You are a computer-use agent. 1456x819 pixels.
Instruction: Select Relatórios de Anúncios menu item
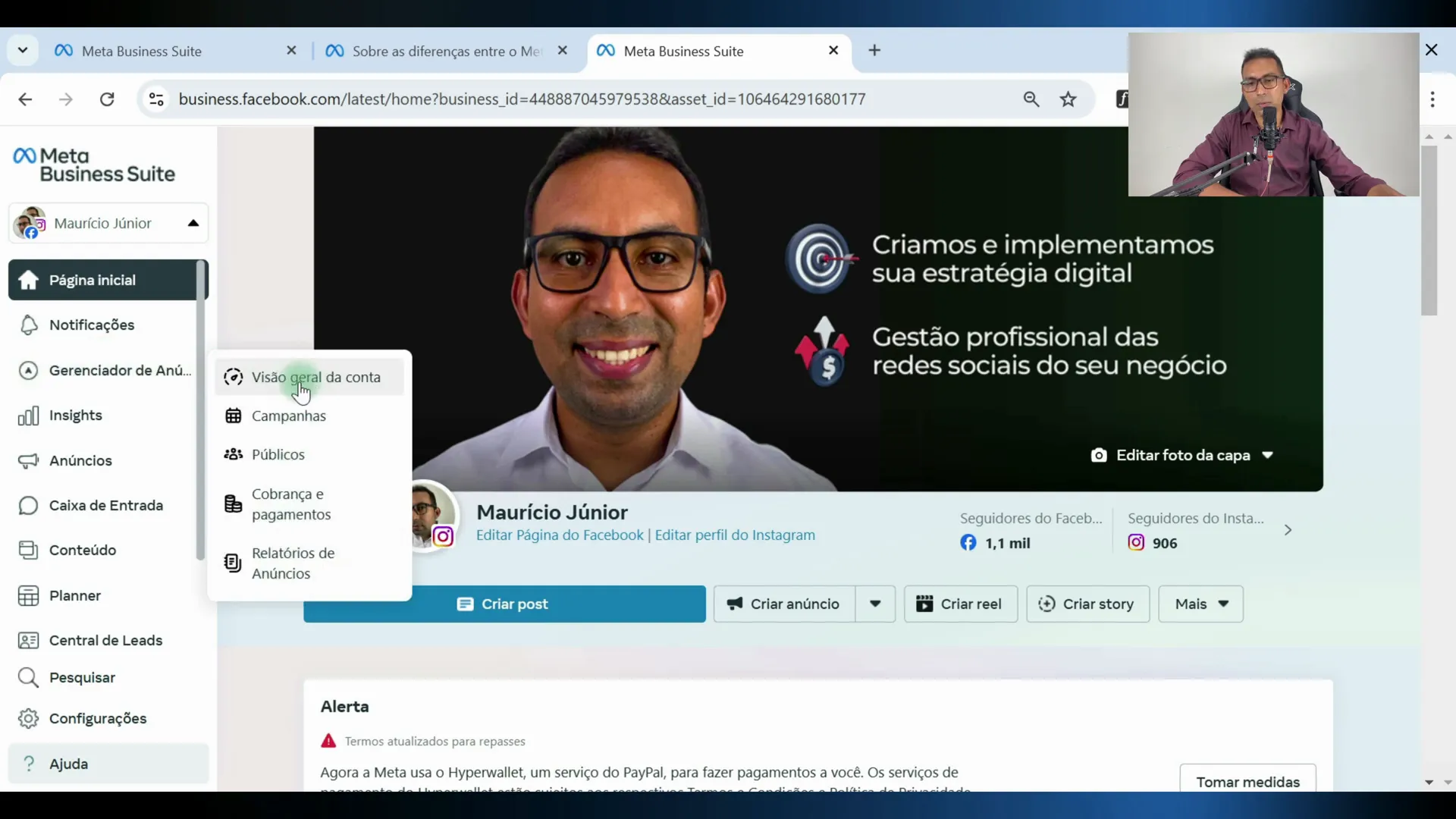(309, 563)
